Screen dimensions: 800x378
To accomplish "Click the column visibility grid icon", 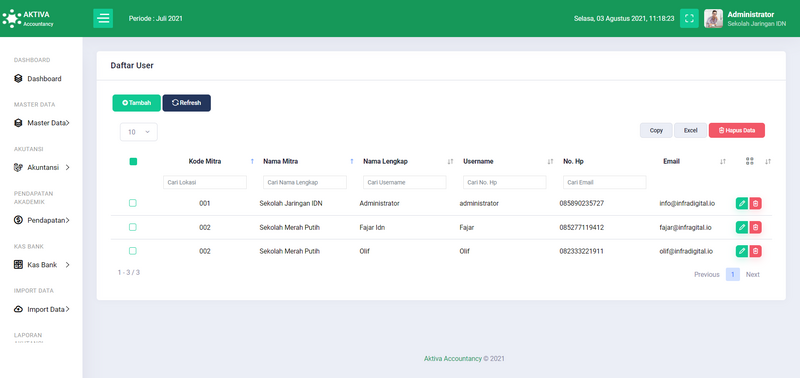I will (x=749, y=161).
